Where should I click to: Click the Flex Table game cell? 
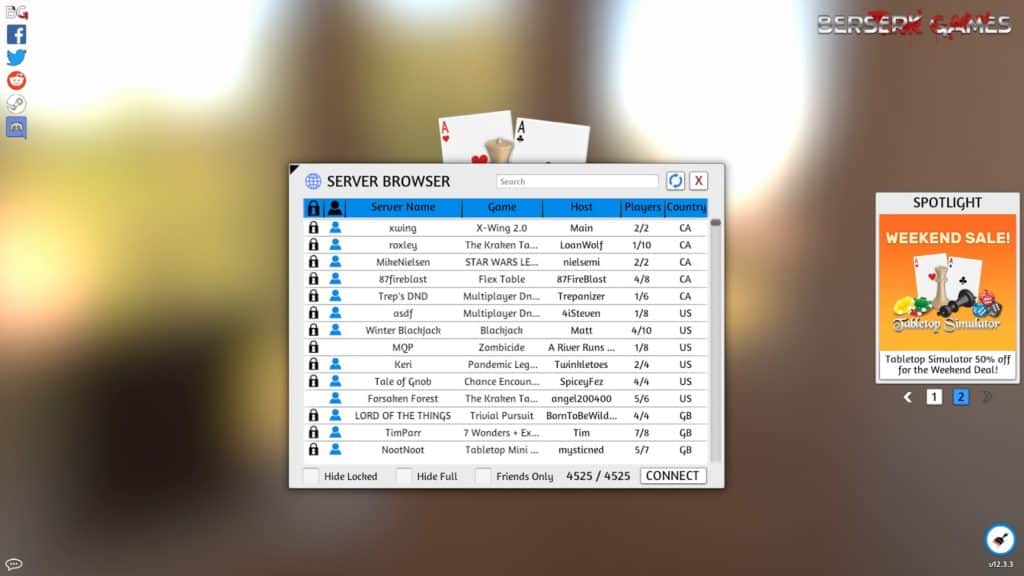point(502,279)
